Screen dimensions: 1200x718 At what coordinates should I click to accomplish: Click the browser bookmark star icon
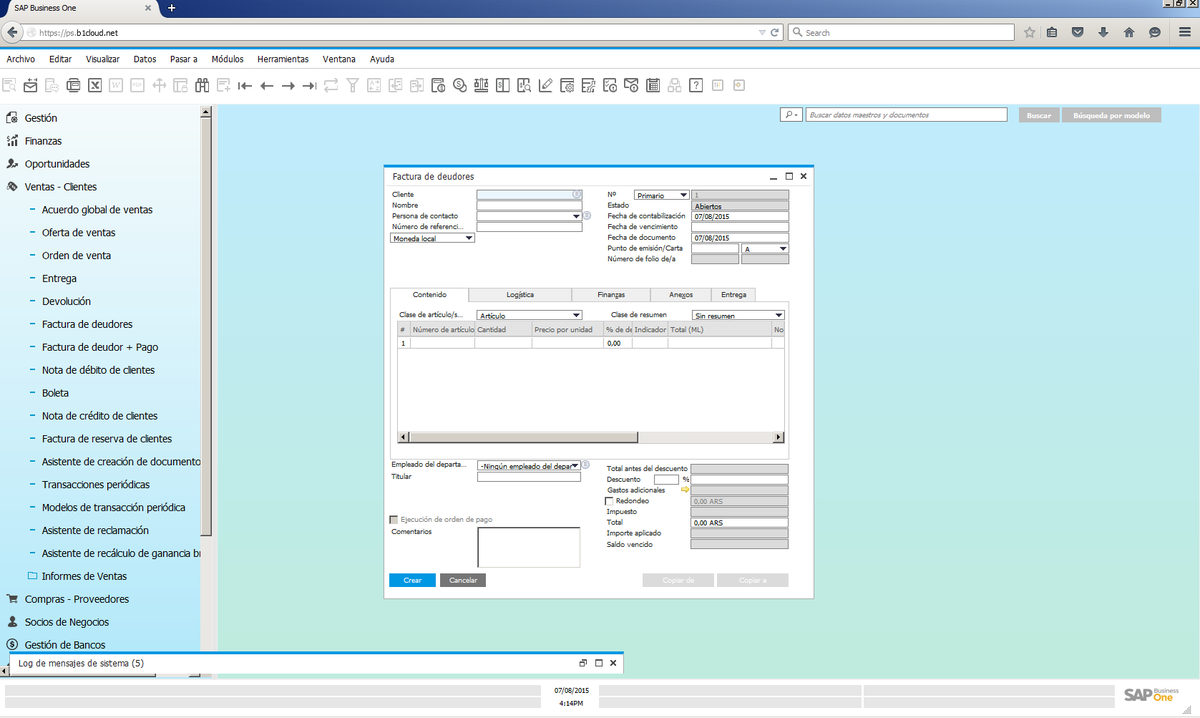click(1029, 33)
